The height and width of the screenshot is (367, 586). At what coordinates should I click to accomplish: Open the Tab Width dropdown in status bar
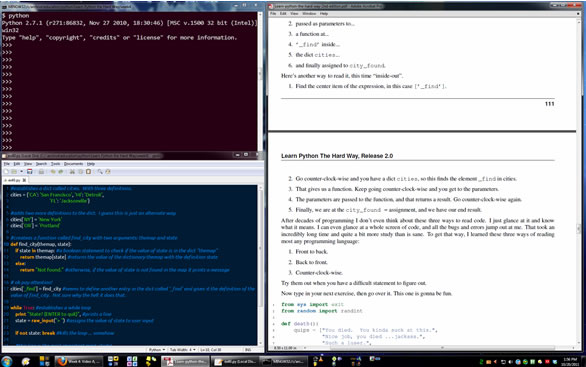(x=182, y=350)
